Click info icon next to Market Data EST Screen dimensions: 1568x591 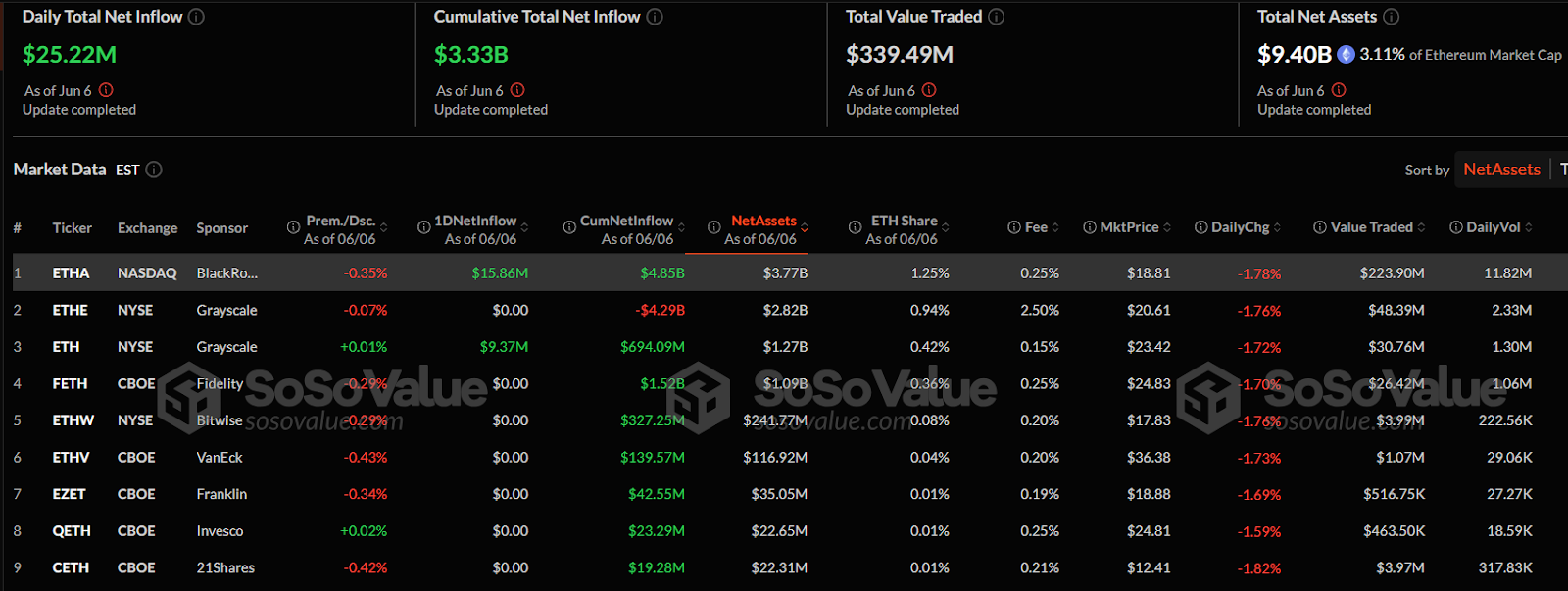tap(154, 170)
